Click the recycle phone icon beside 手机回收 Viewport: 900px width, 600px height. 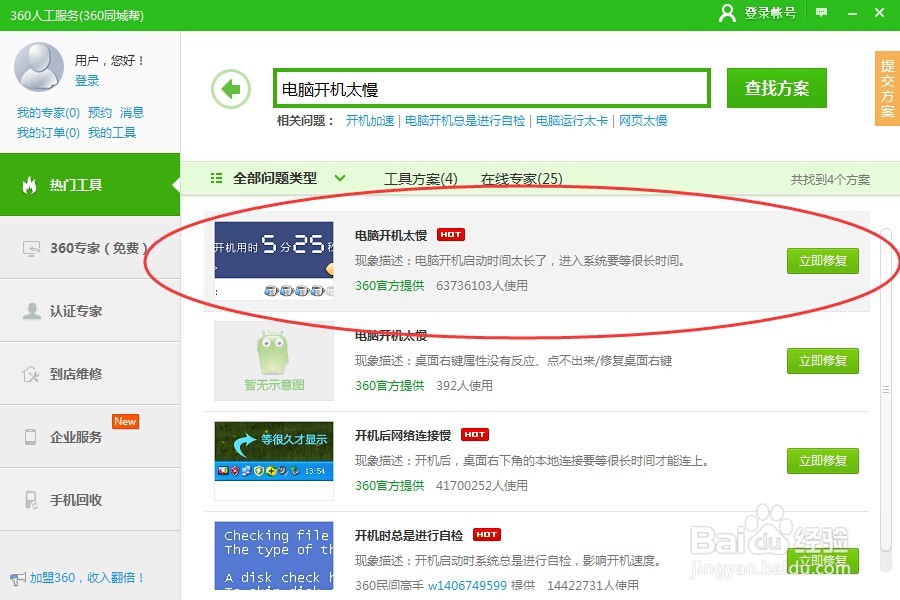click(31, 500)
